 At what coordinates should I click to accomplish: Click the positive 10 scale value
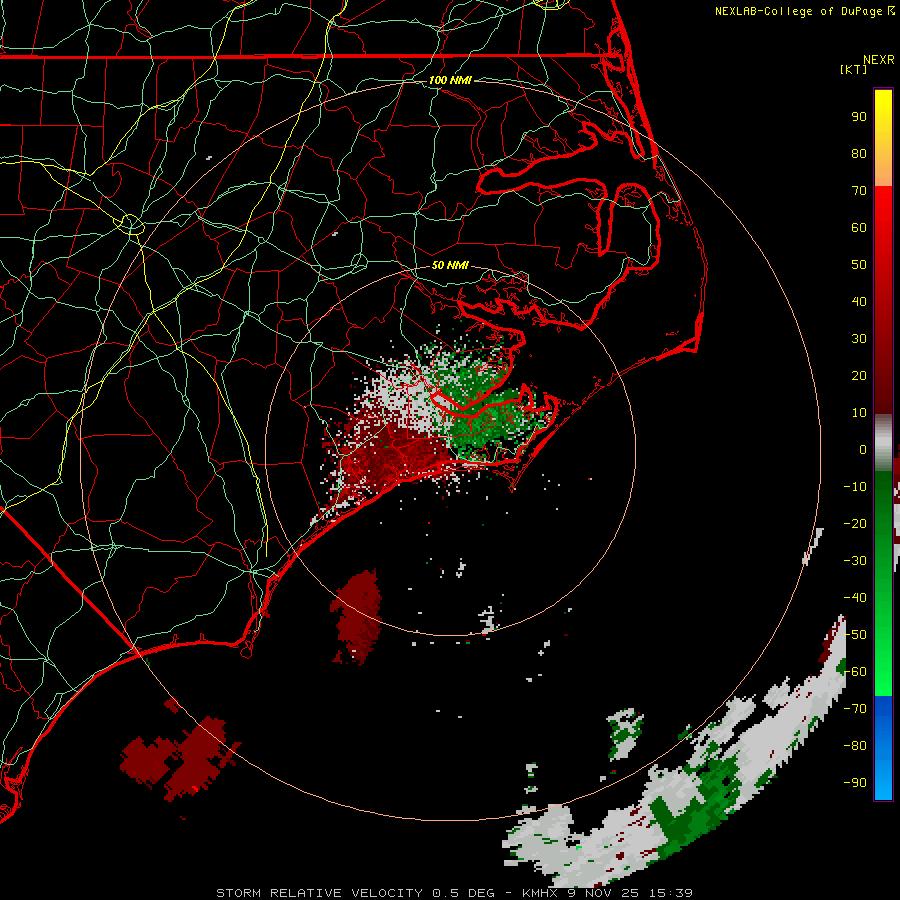[x=859, y=413]
